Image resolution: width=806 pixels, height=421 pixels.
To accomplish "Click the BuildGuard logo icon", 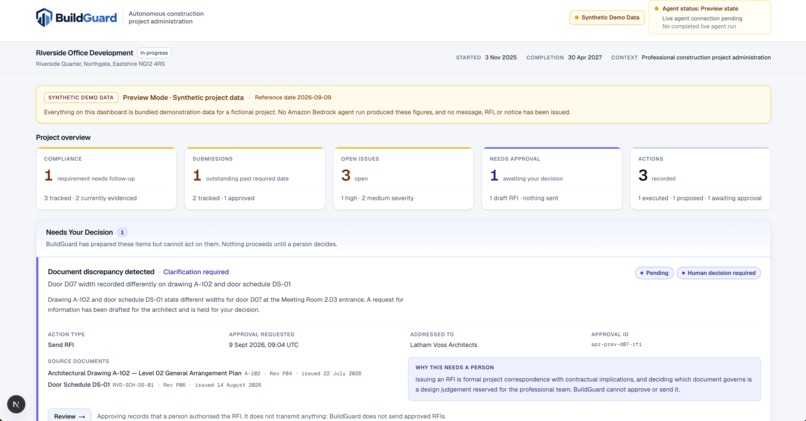I will (44, 17).
